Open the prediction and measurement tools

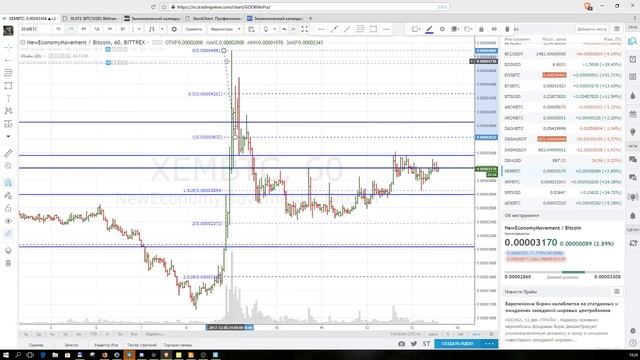(8, 124)
